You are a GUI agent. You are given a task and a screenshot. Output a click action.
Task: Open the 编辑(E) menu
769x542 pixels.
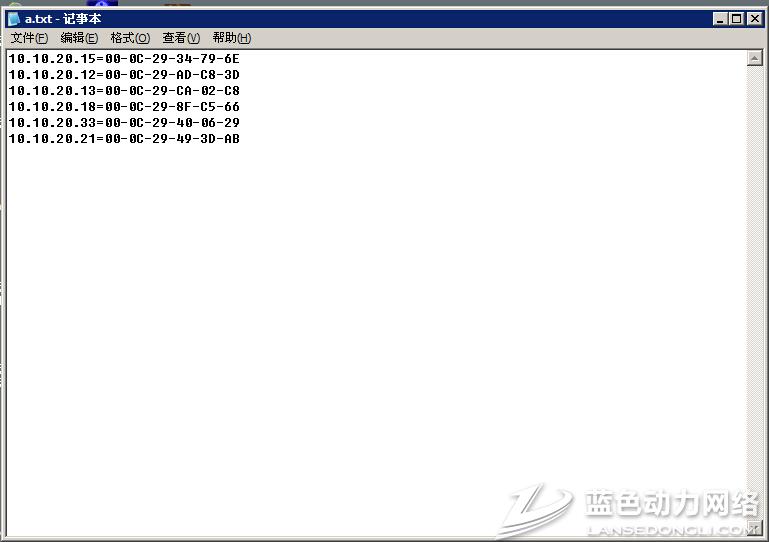79,38
